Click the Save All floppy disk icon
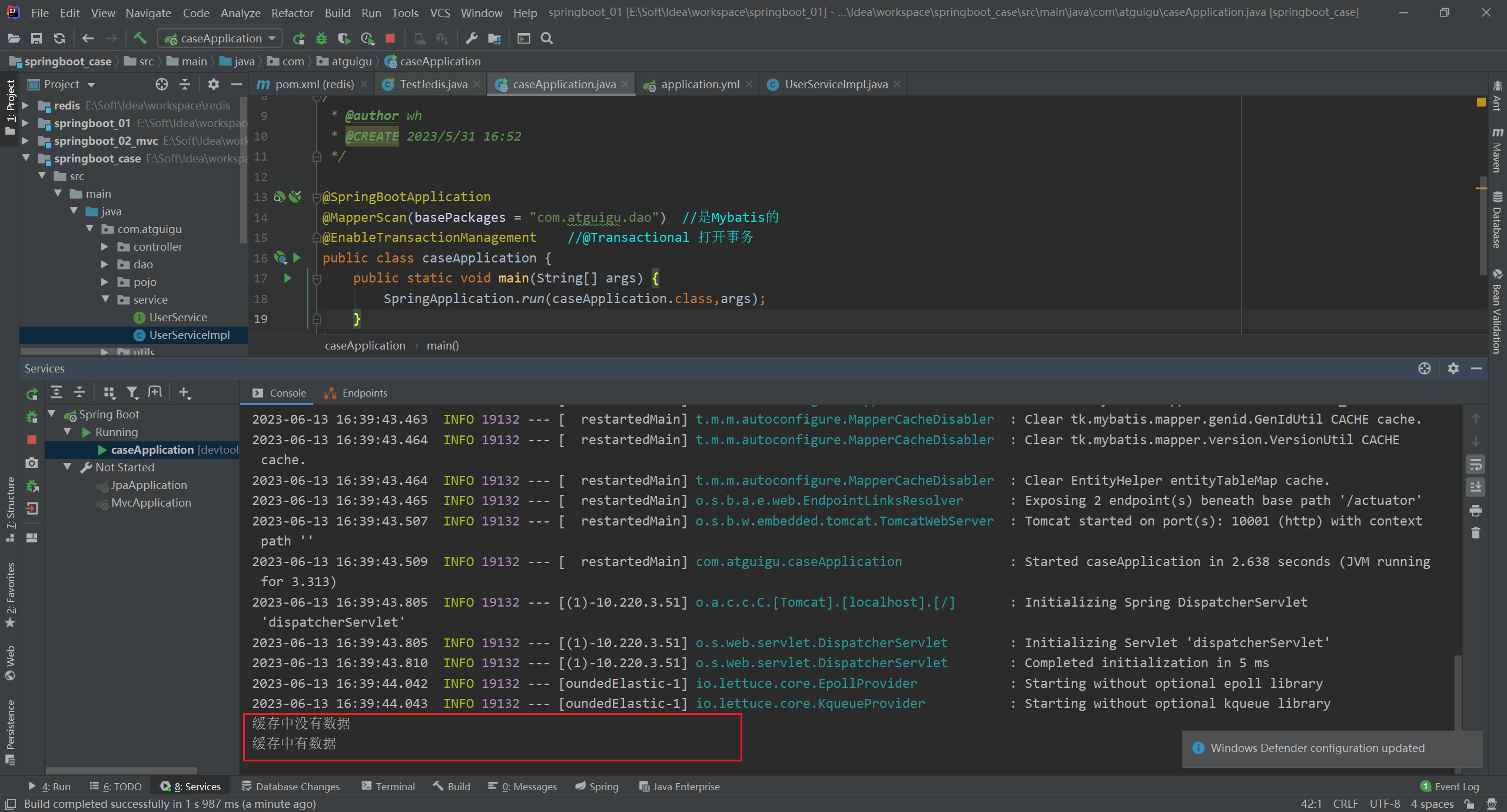1507x812 pixels. pos(36,38)
